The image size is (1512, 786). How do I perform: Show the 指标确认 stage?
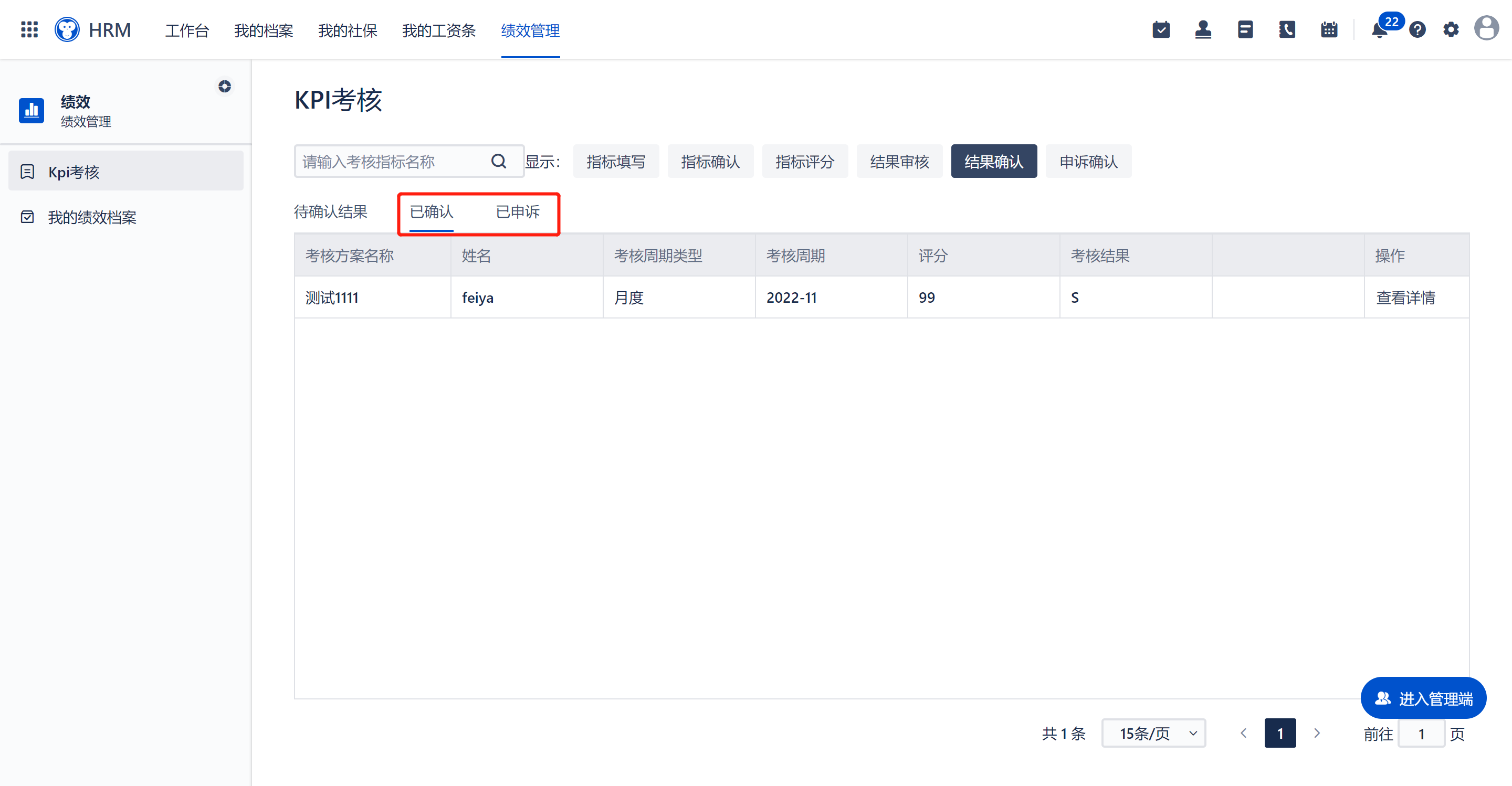tap(710, 161)
